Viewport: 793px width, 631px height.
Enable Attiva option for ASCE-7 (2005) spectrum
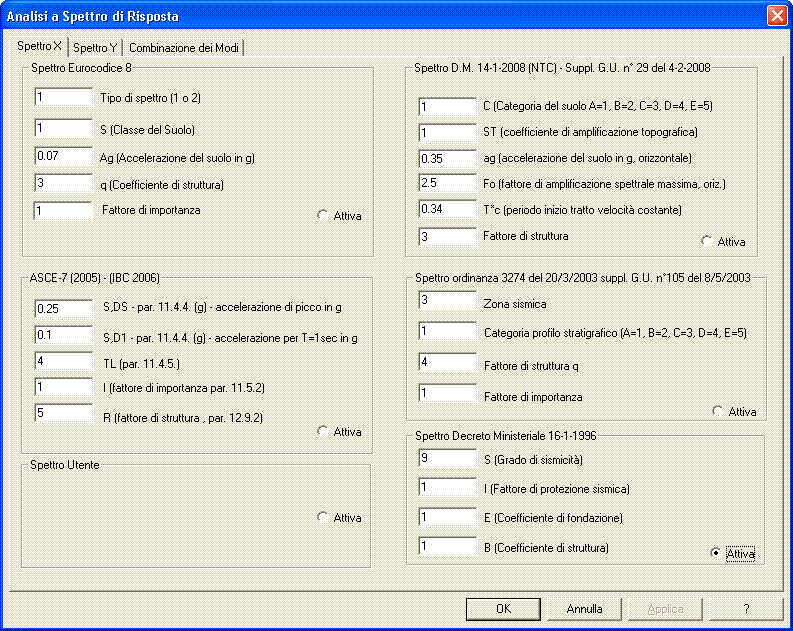click(x=323, y=432)
